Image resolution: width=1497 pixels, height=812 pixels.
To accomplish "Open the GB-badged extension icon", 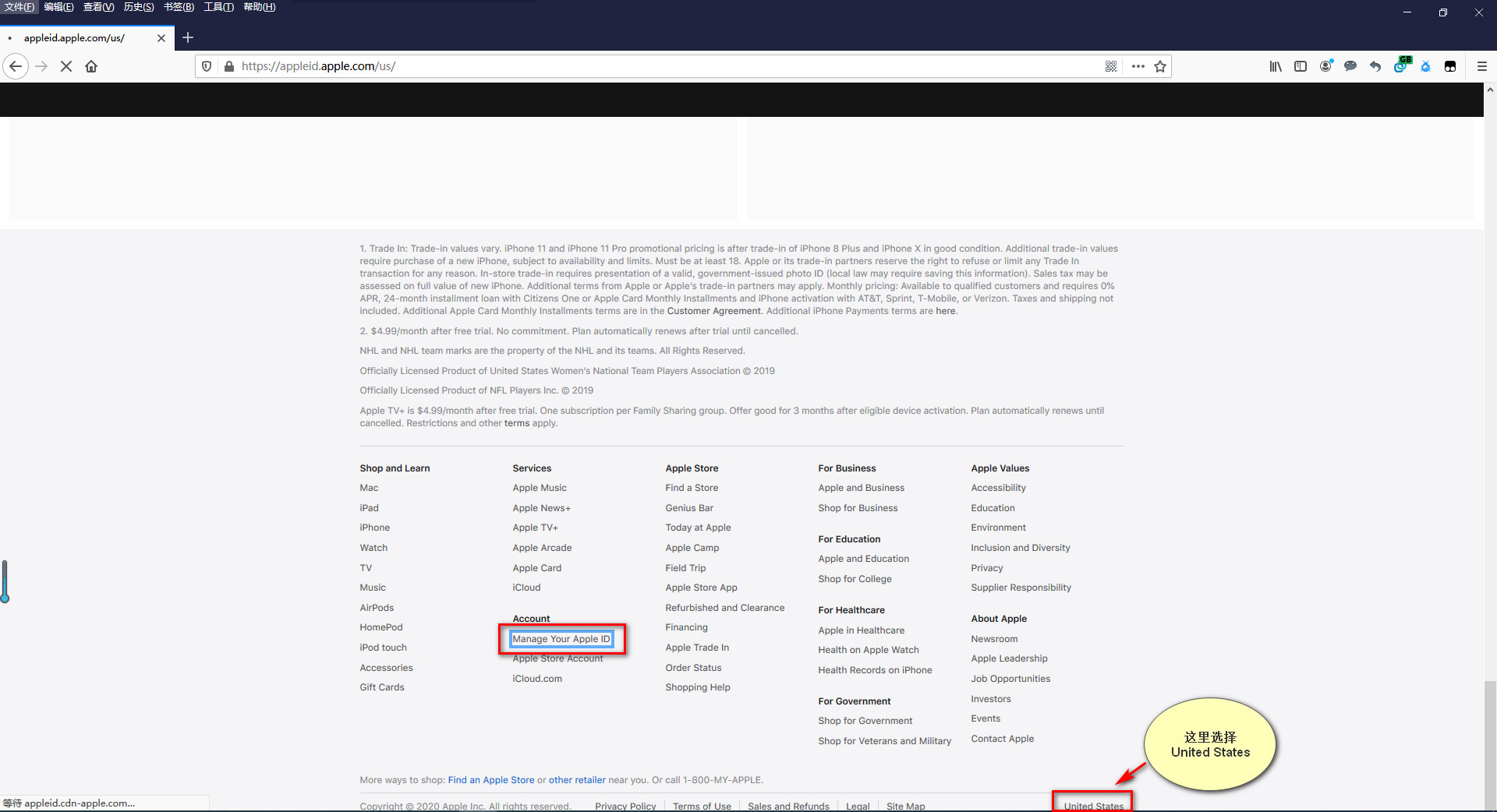I will tap(1401, 65).
